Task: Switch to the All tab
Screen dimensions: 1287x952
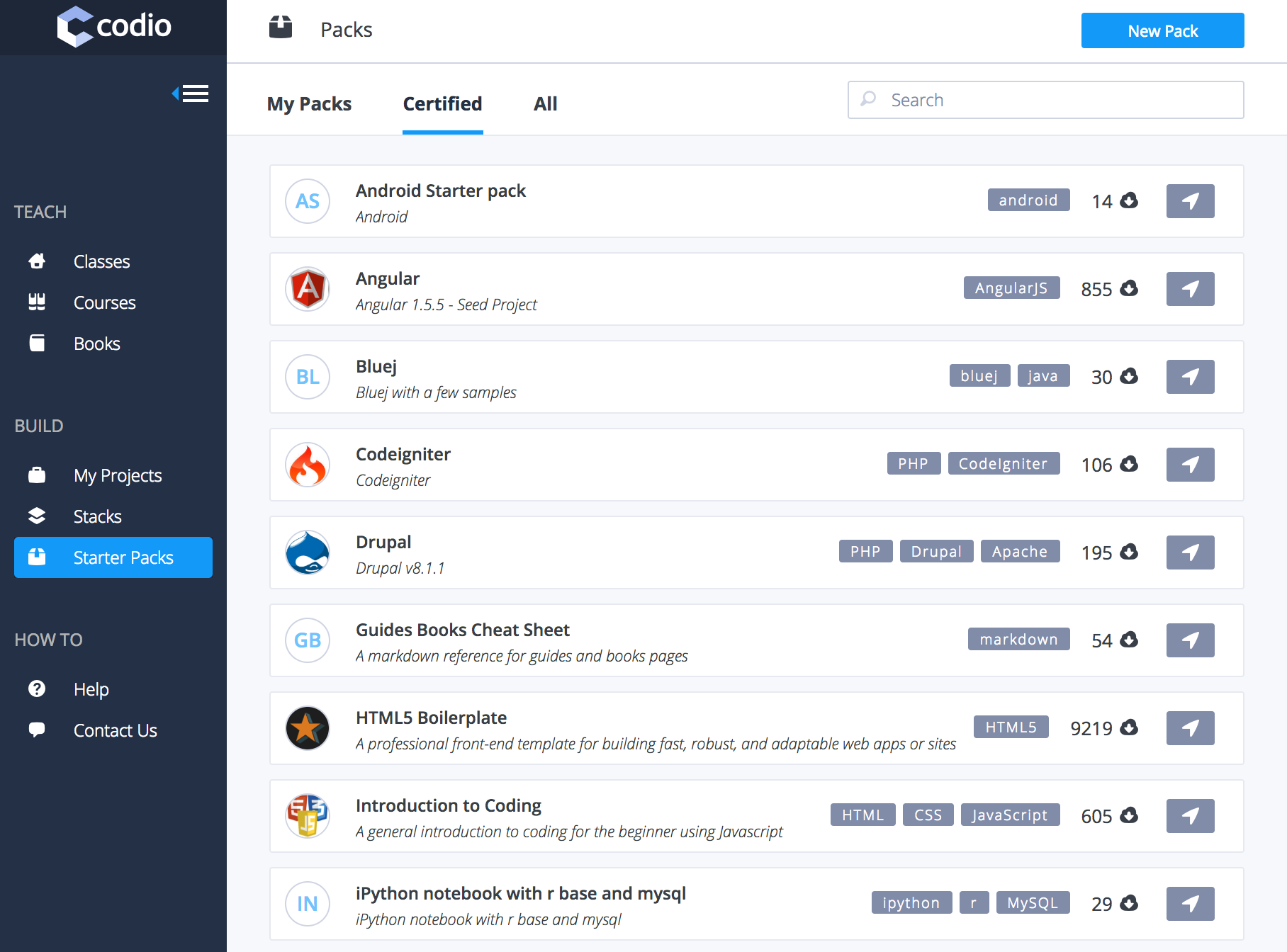Action: [x=545, y=104]
